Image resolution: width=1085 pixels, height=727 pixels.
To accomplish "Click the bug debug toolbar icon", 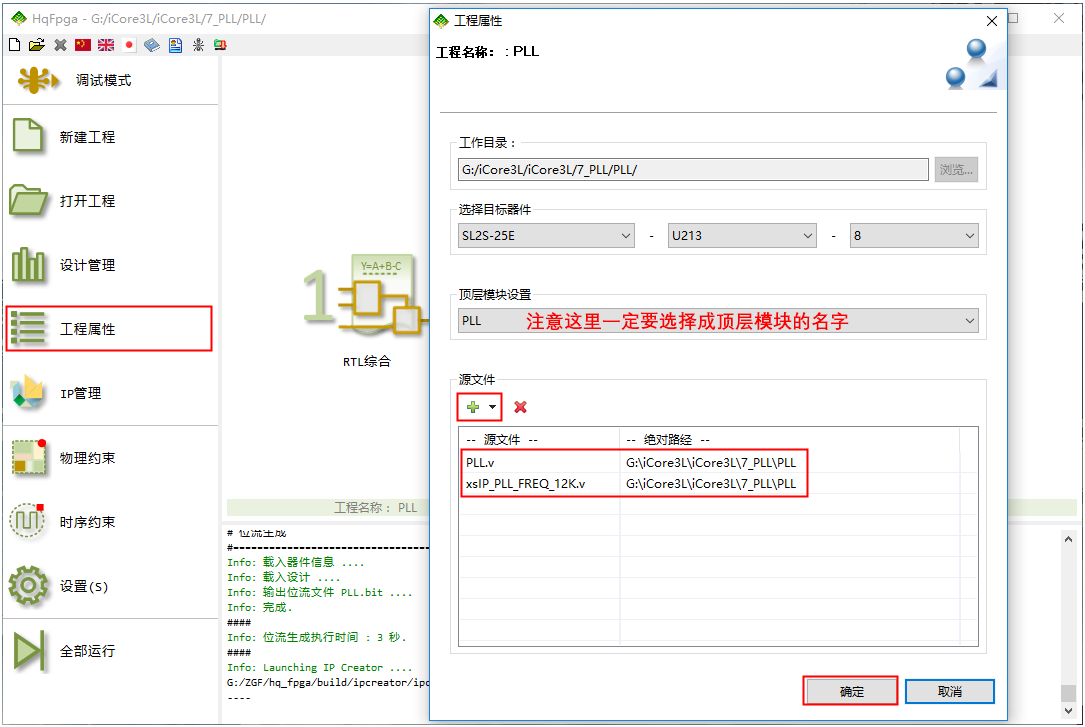I will tap(198, 45).
